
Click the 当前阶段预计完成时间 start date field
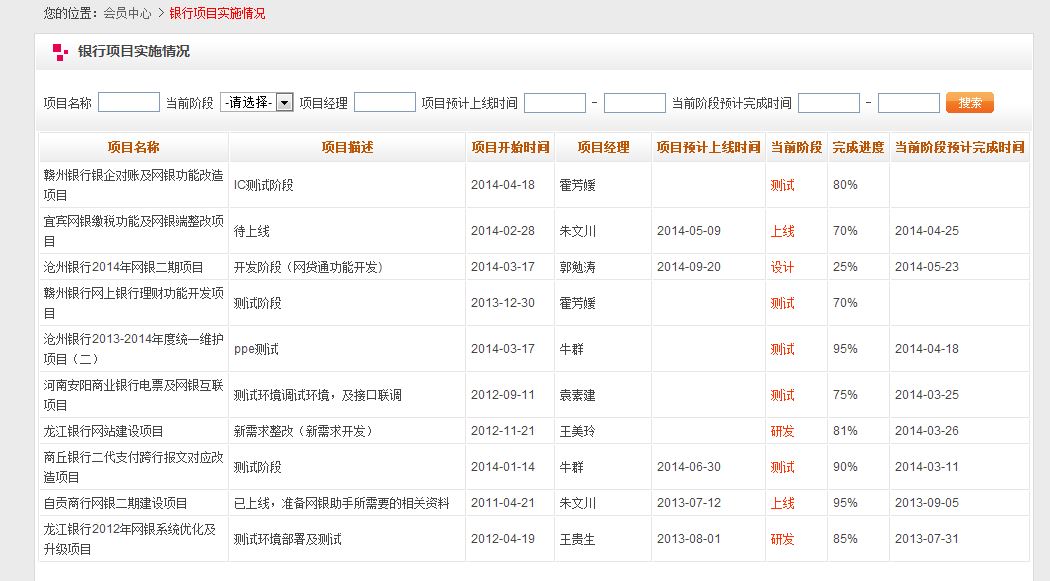click(829, 103)
